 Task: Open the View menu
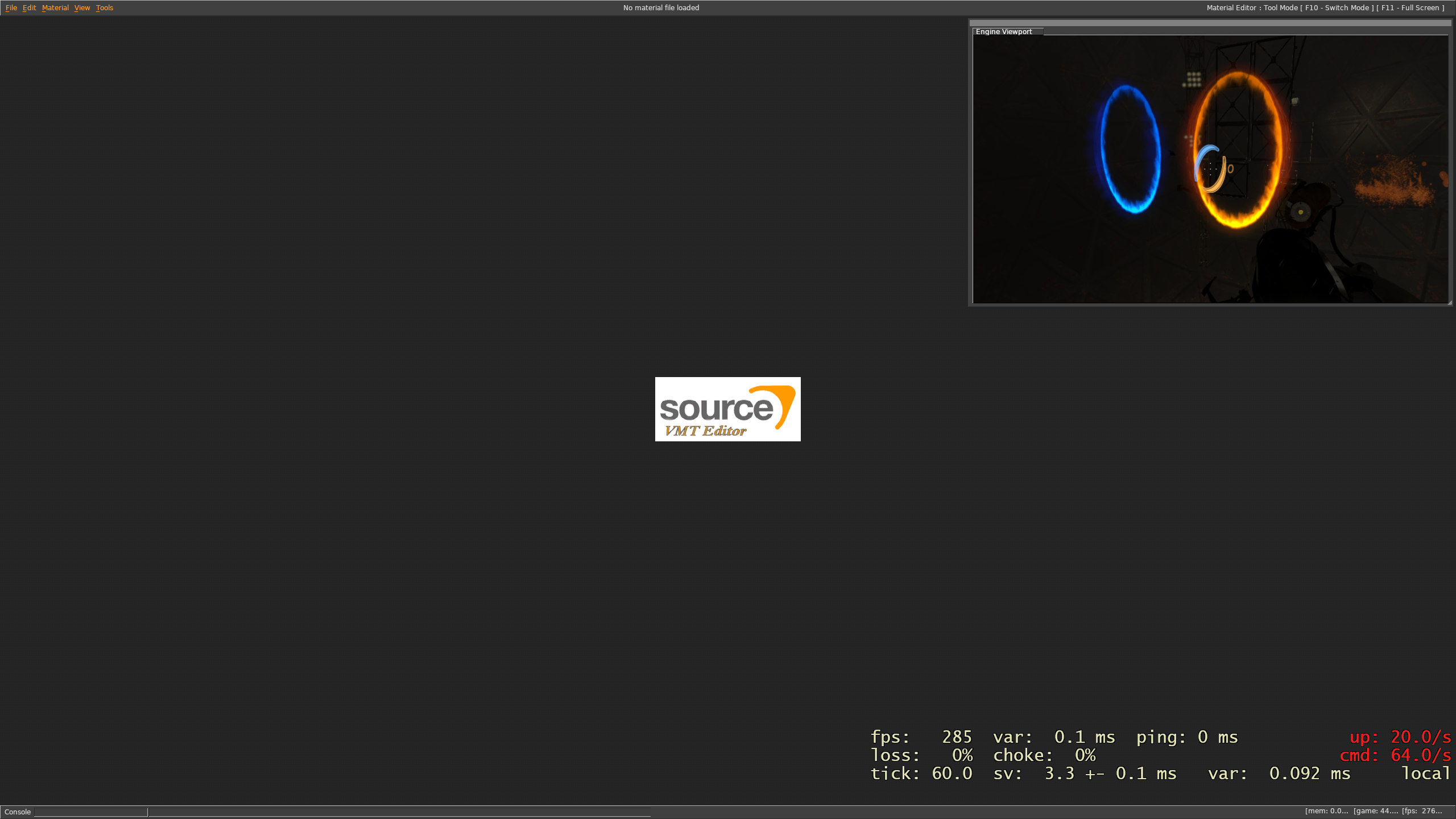click(81, 7)
